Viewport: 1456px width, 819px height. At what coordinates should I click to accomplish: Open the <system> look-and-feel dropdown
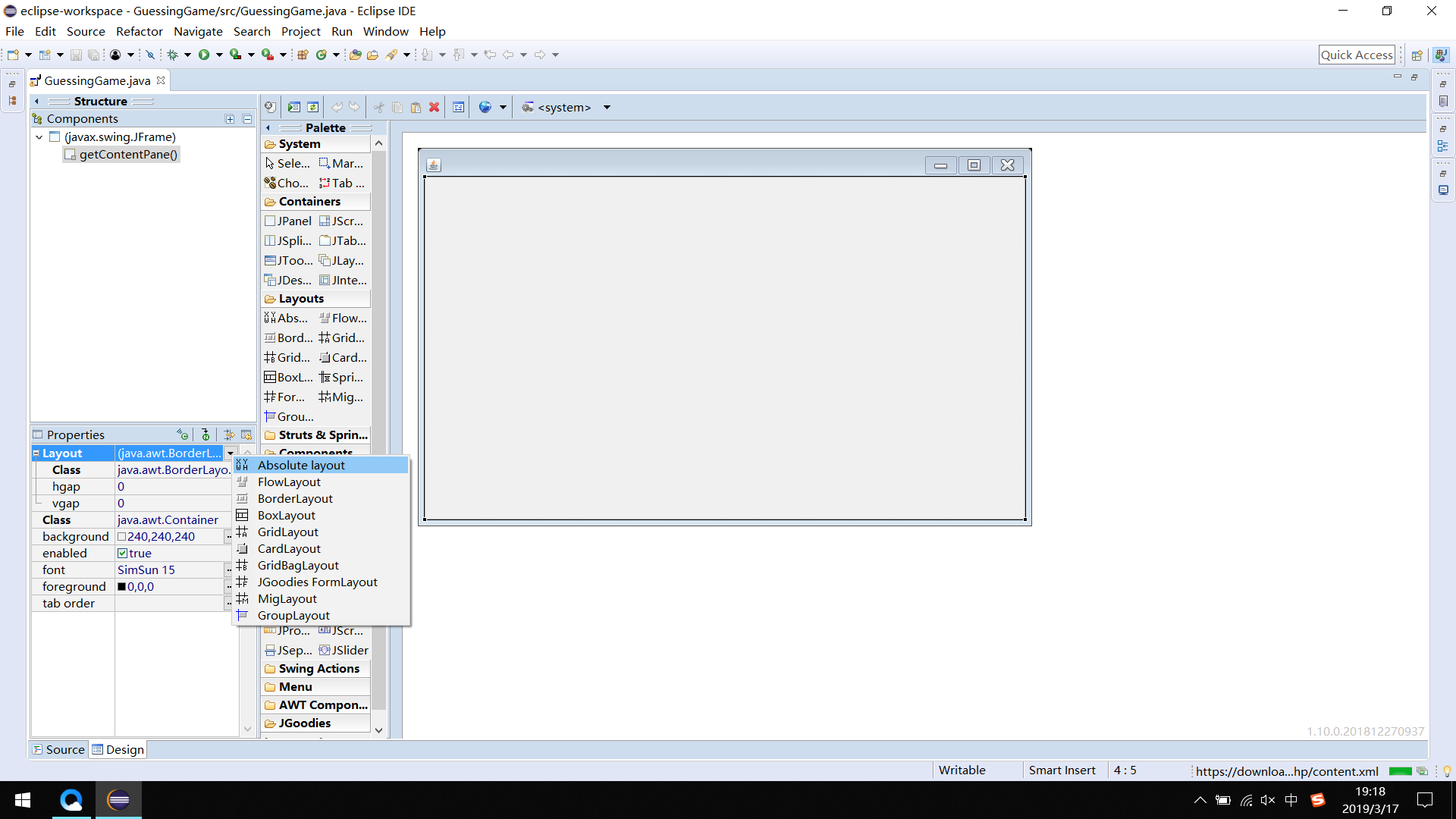[x=607, y=108]
